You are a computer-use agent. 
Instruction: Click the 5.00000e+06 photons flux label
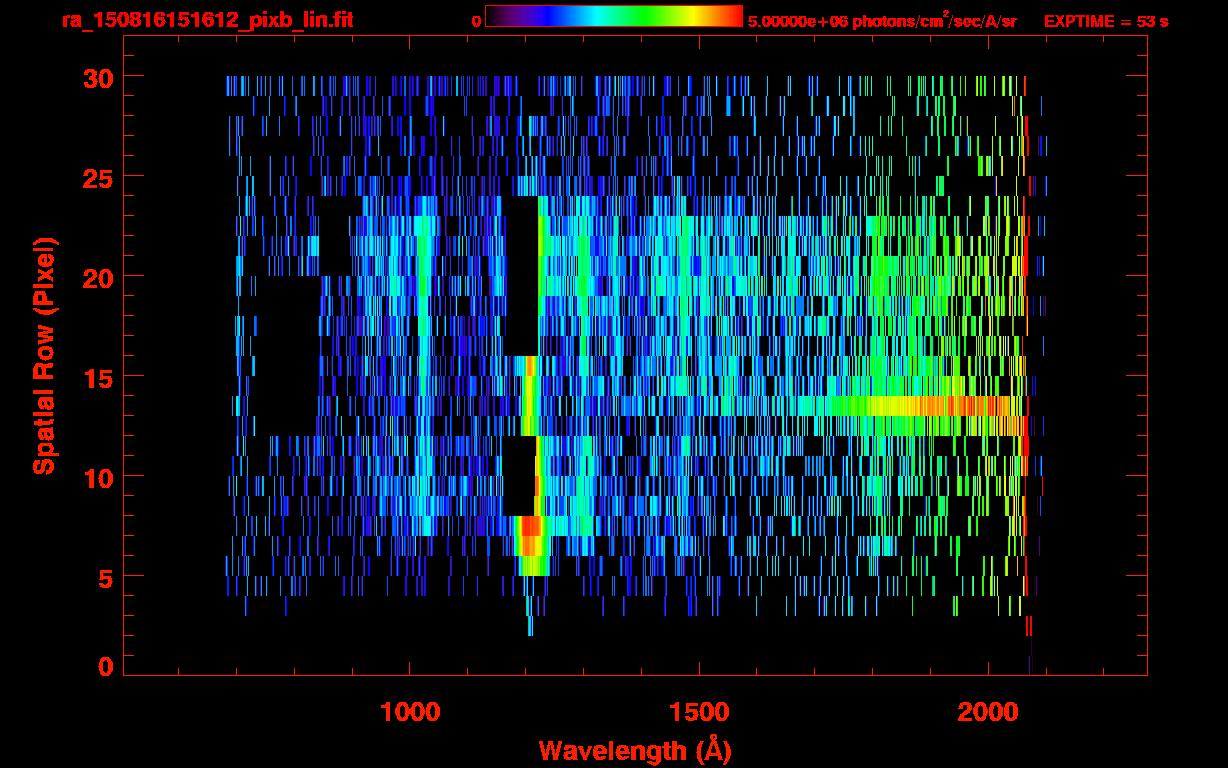[882, 20]
